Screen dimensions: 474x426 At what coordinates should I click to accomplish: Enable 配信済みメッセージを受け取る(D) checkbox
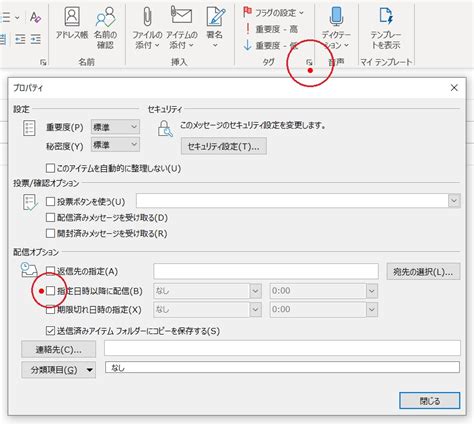pos(50,217)
